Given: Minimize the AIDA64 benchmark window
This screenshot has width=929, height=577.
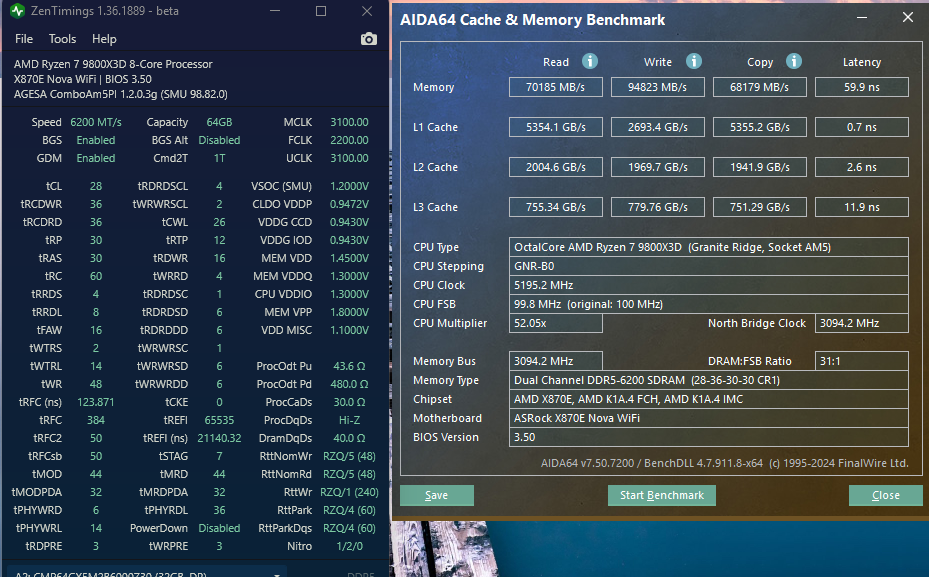Looking at the screenshot, I should [863, 18].
